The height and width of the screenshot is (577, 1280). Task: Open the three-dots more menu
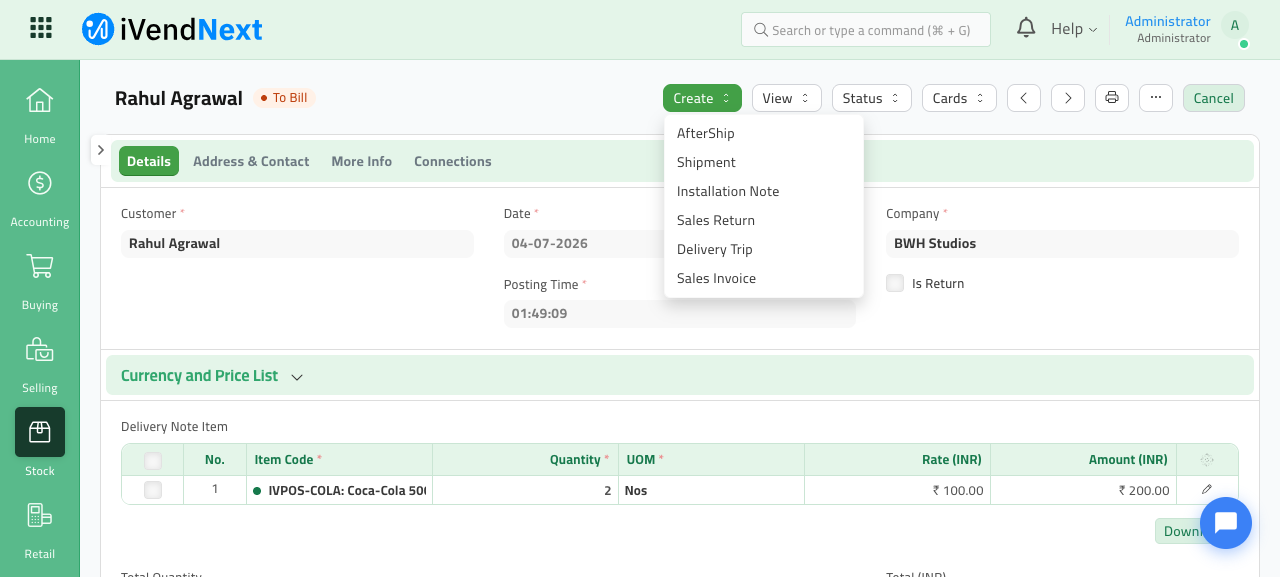coord(1156,98)
